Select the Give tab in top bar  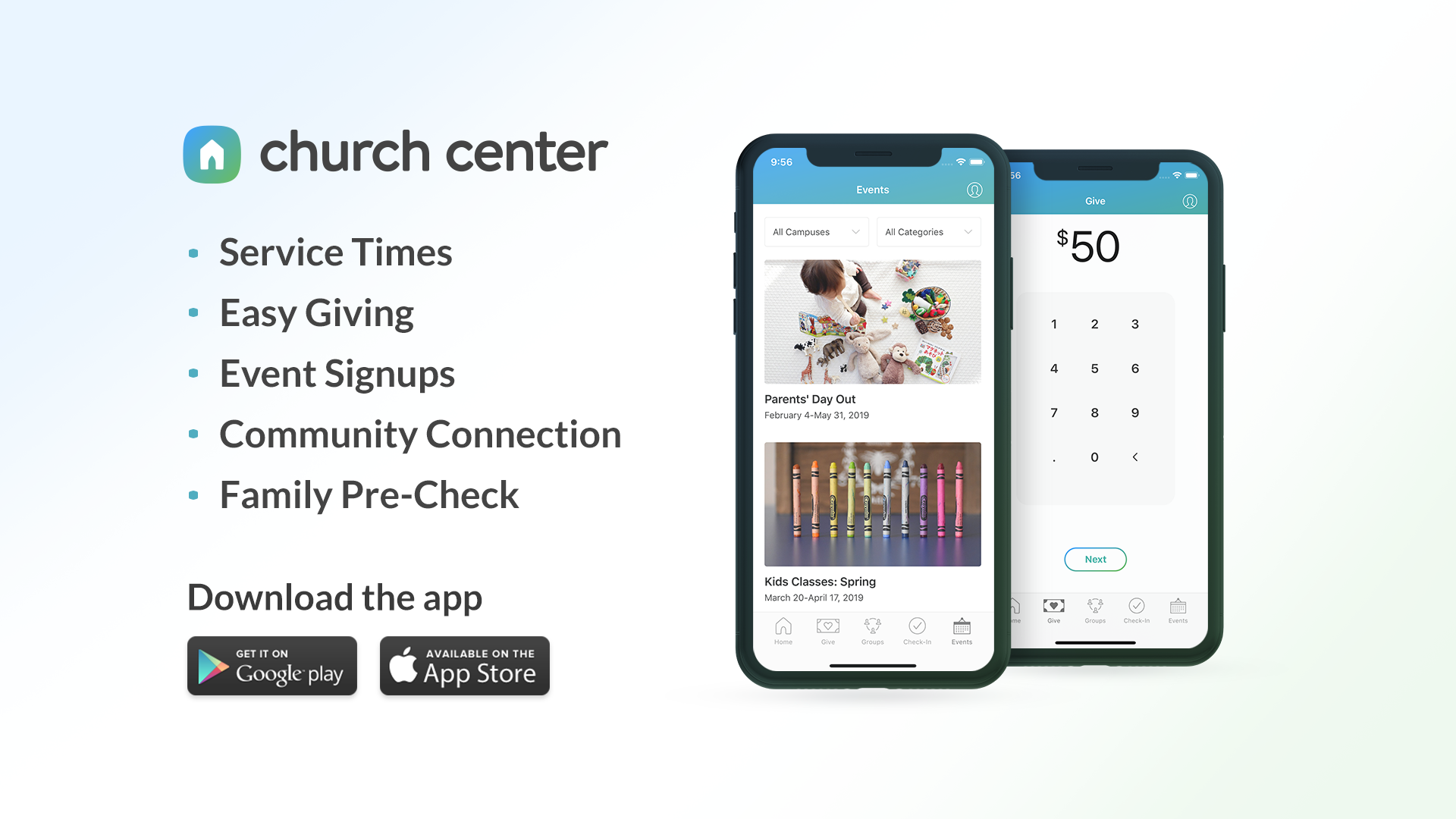1093,201
